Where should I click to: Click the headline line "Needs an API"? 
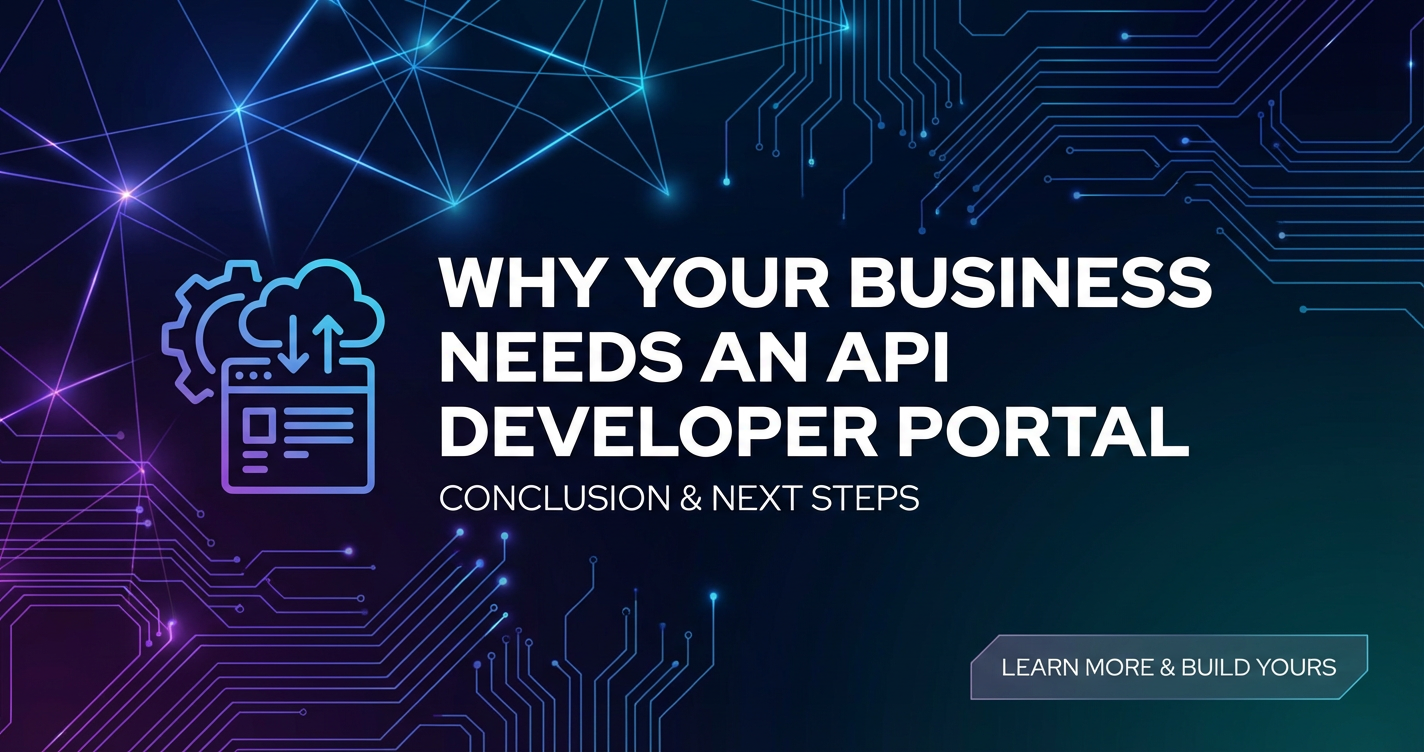click(x=694, y=359)
